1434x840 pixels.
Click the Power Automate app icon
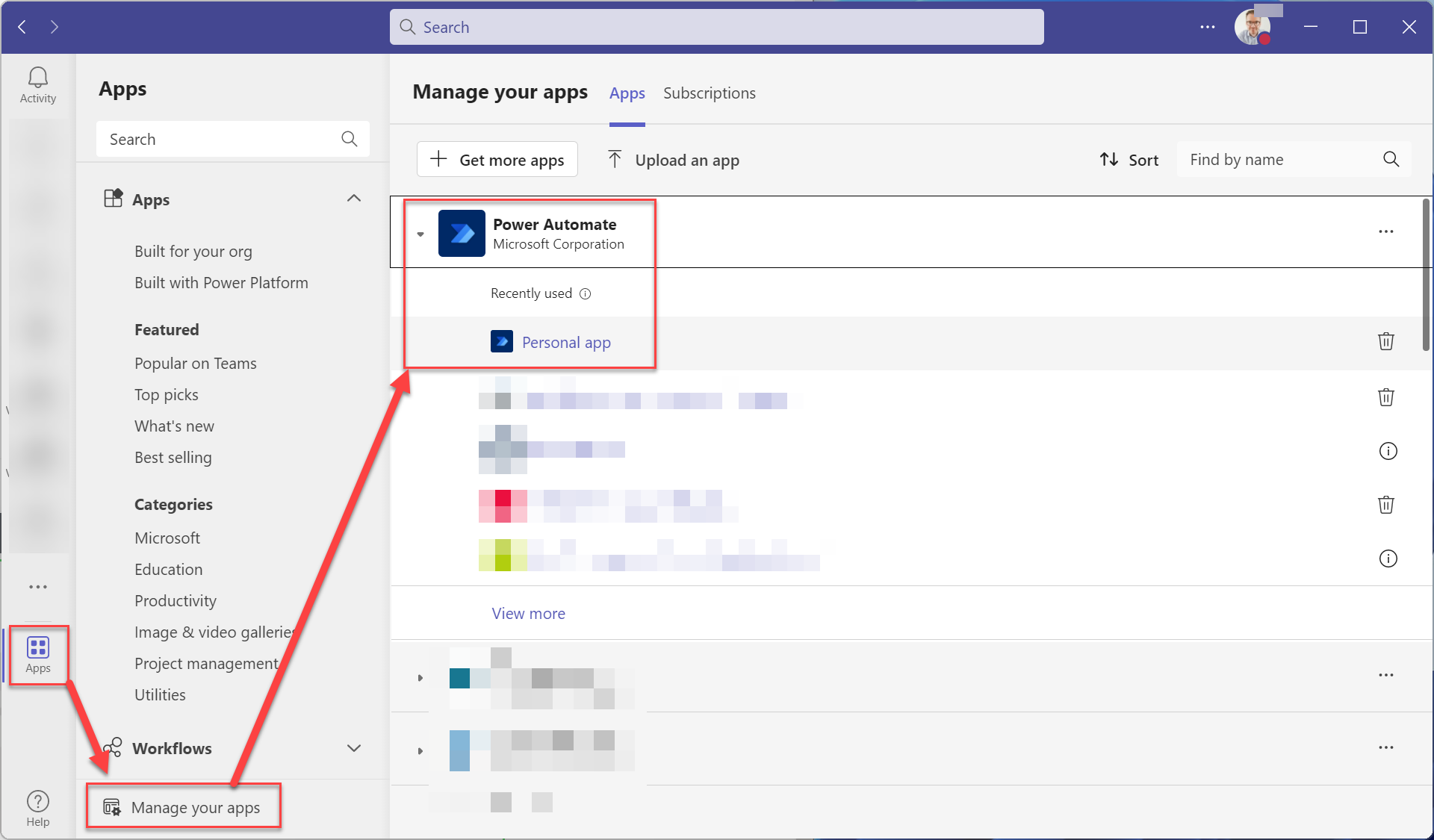462,233
